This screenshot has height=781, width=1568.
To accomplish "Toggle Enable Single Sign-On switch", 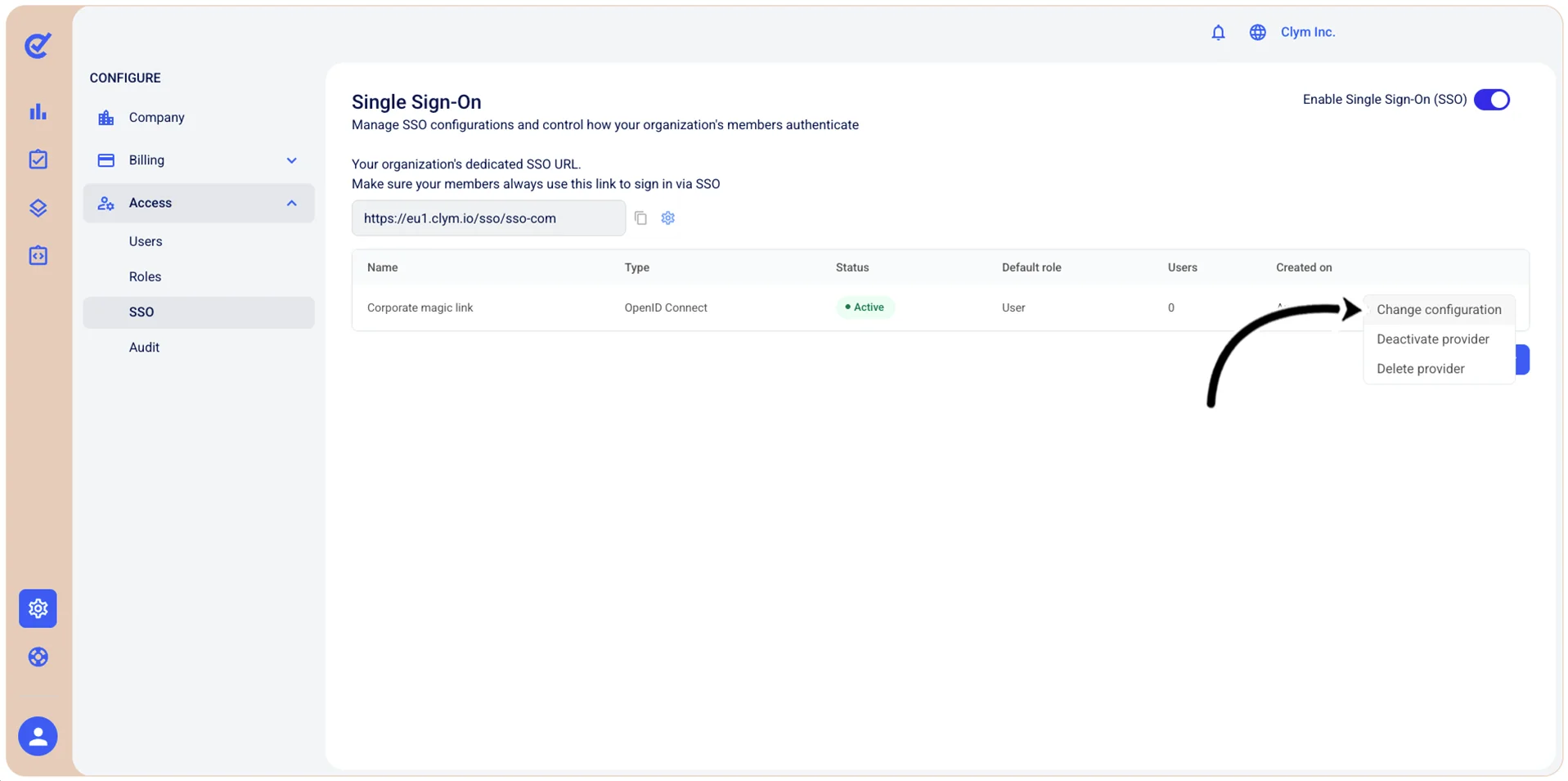I will 1491,100.
